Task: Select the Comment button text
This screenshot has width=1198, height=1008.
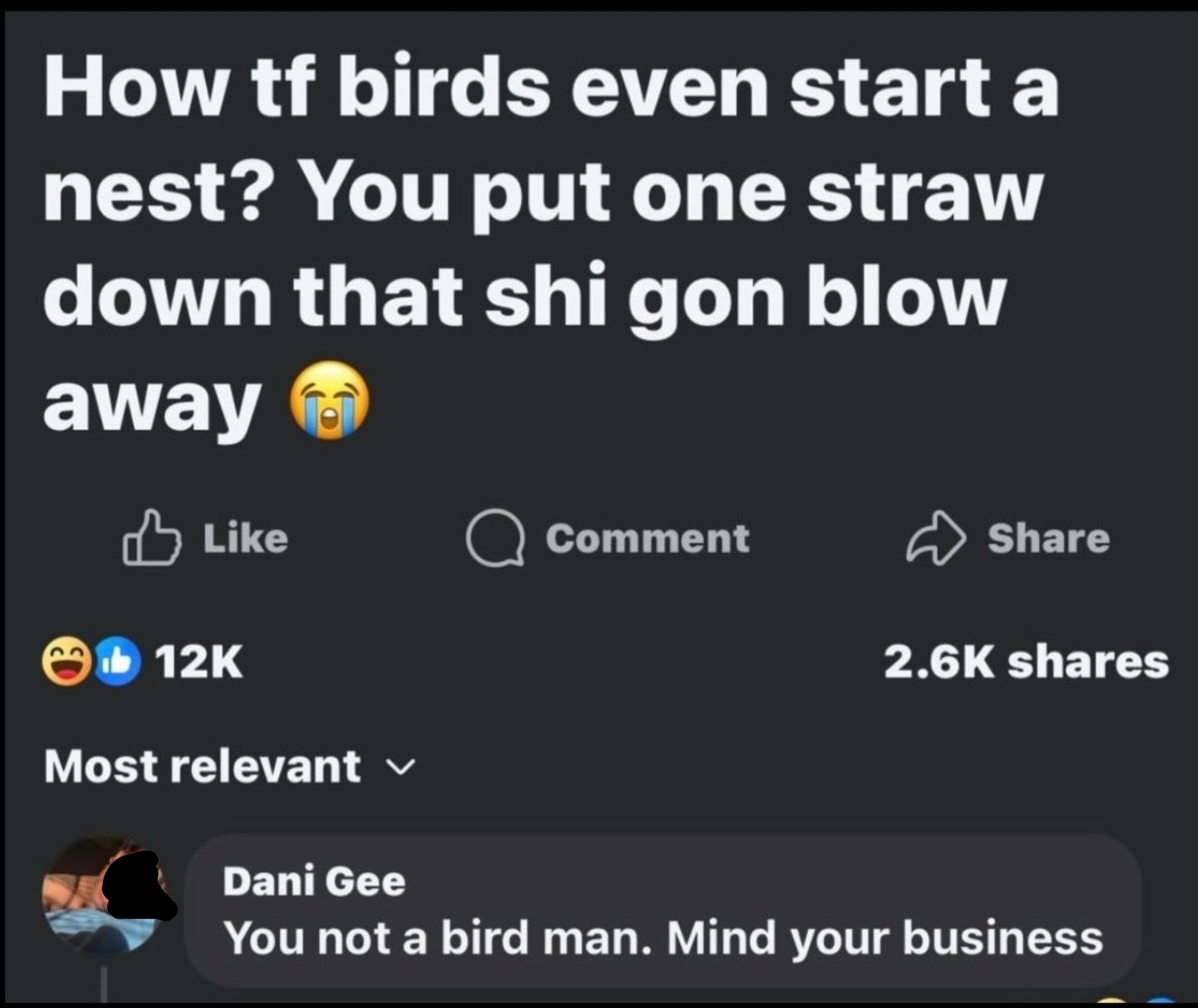Action: point(647,538)
